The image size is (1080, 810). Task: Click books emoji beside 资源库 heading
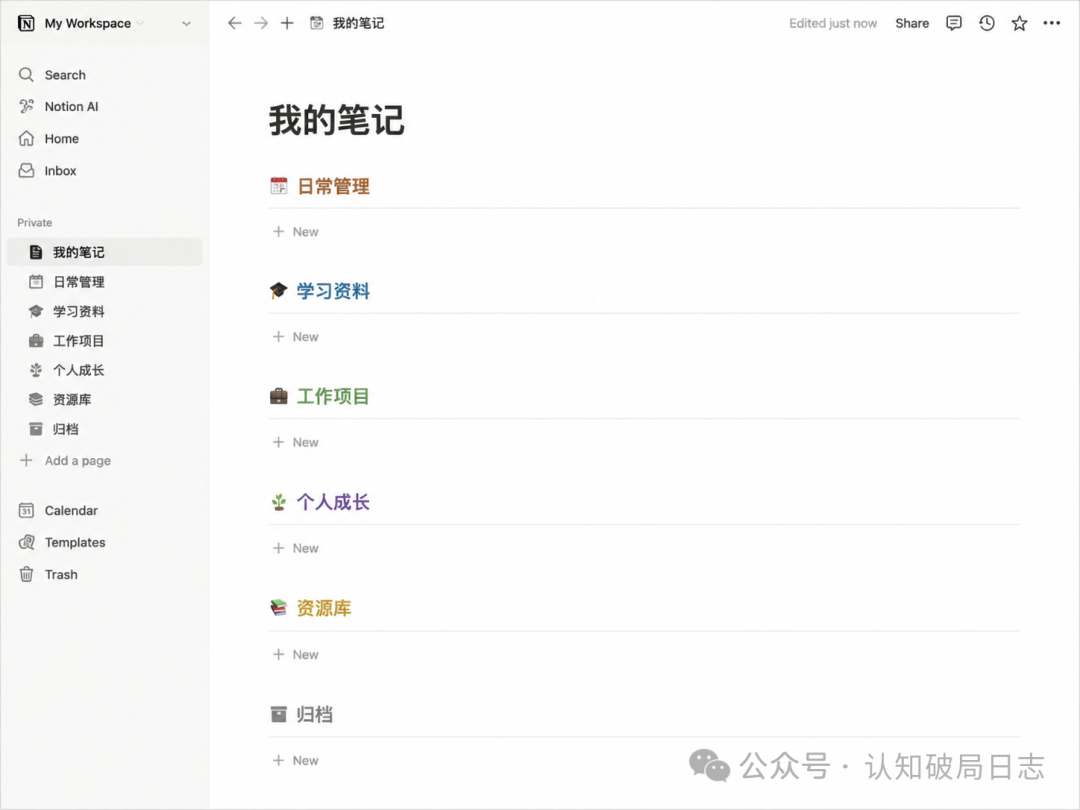279,608
